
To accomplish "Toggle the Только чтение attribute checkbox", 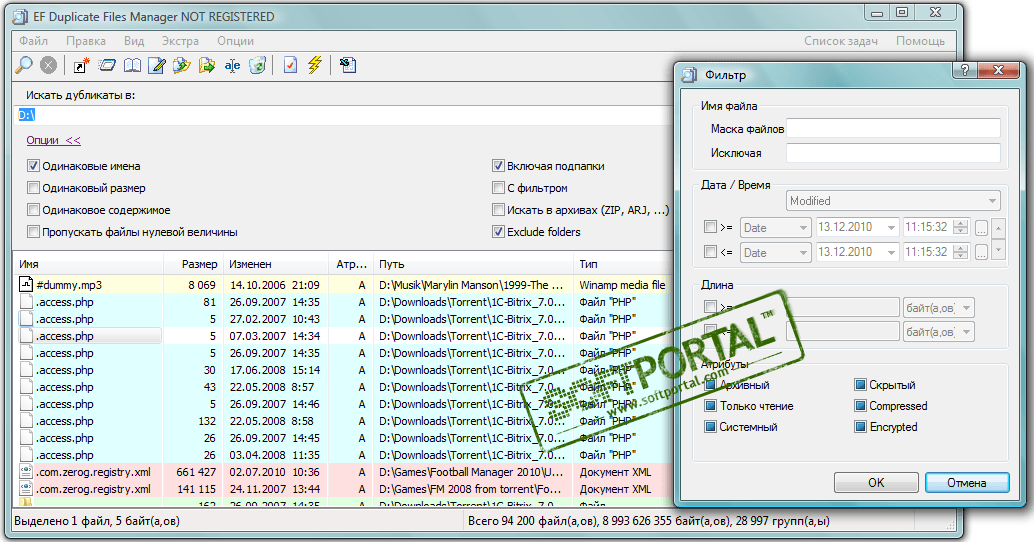I will pyautogui.click(x=710, y=406).
